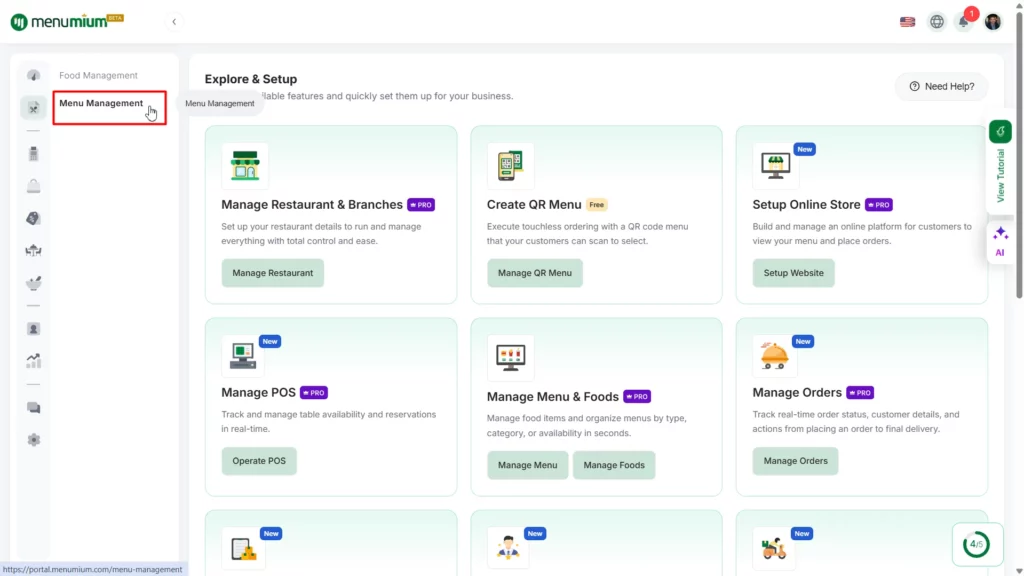The image size is (1024, 576).
Task: Click the Manage Orders card title
Action: tap(797, 392)
